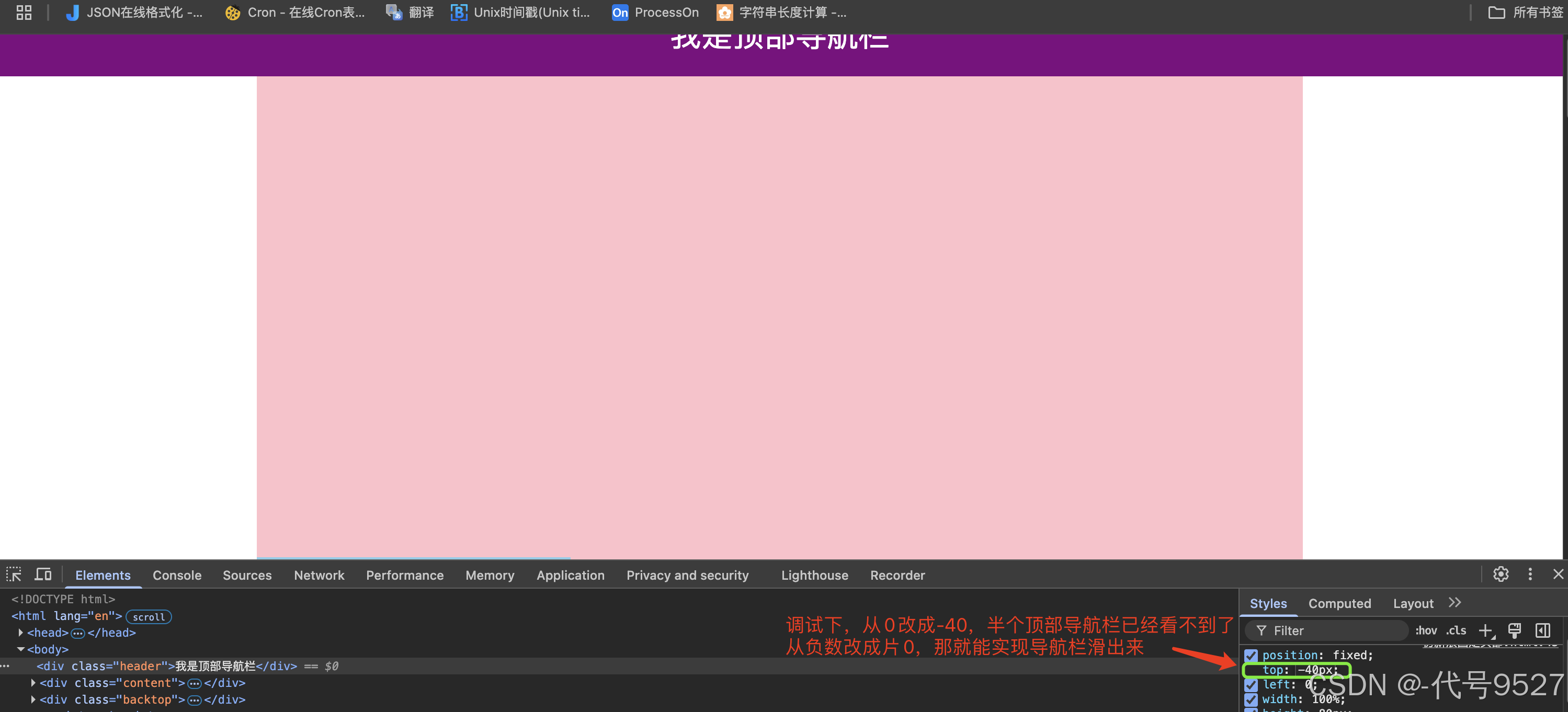Show more Styles pane tabs chevron

click(1454, 603)
